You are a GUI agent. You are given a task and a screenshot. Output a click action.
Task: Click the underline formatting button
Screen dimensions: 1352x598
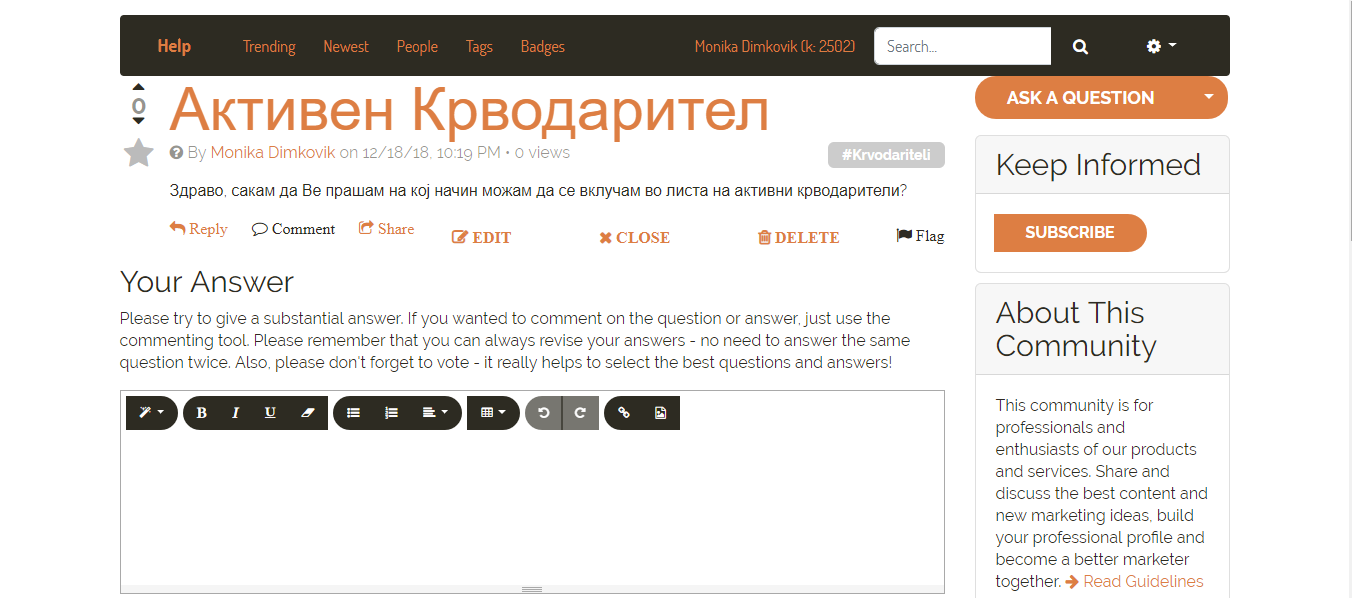(x=270, y=413)
